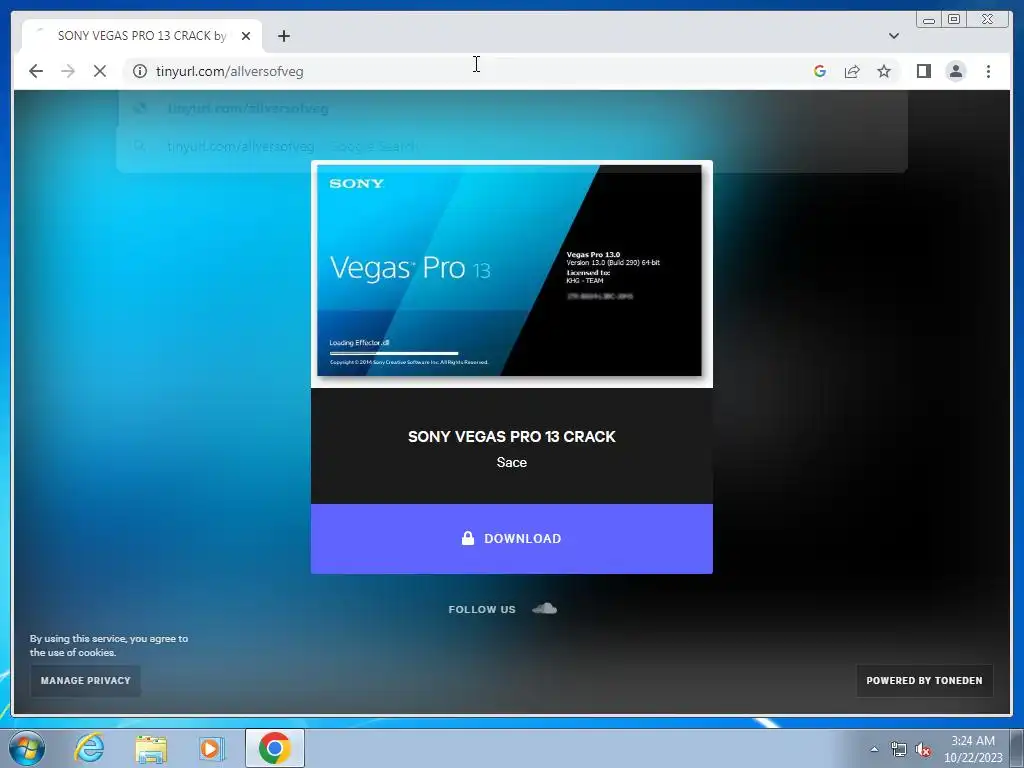Show hidden tray icons arrow
Viewport: 1024px width, 768px height.
874,749
